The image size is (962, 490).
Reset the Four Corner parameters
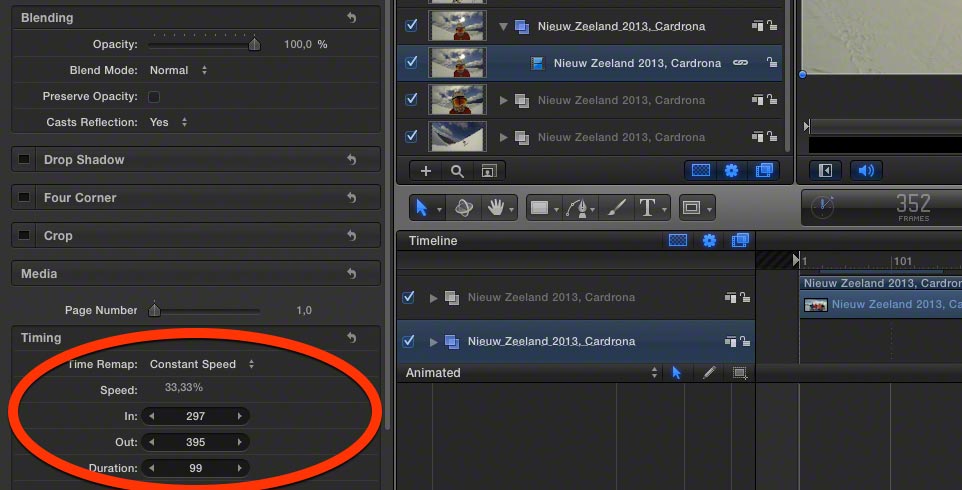[x=352, y=197]
